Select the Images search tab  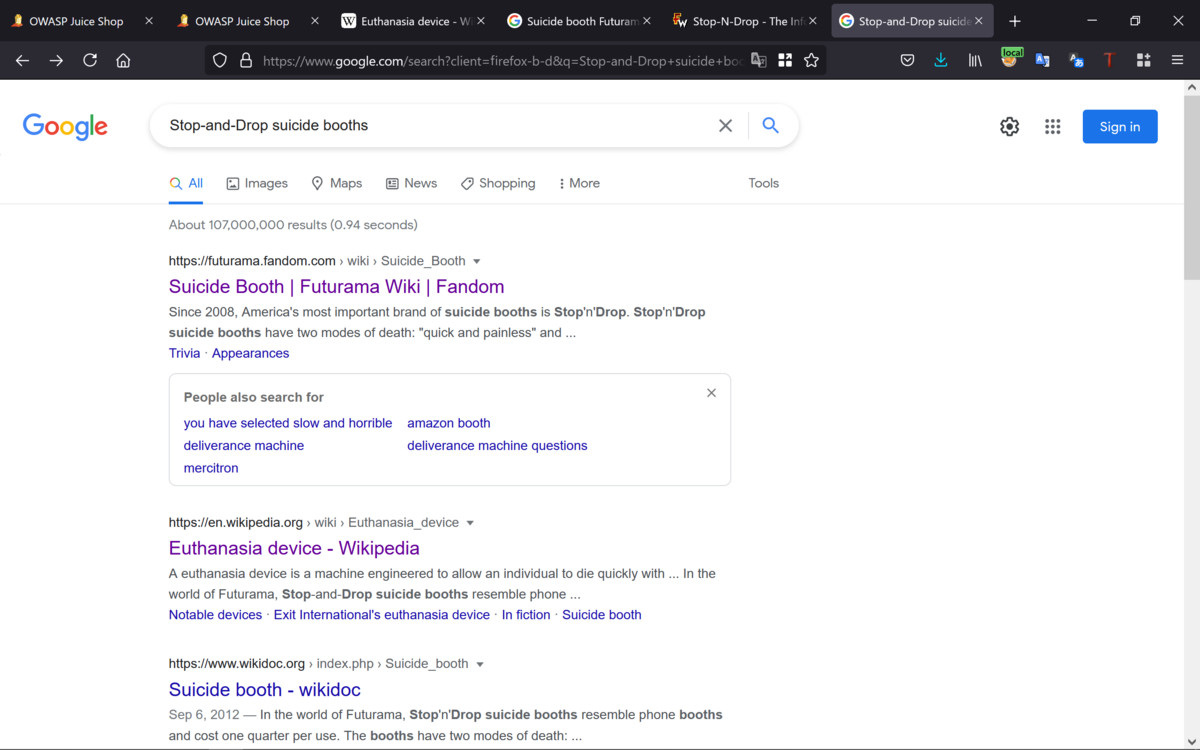coord(257,183)
